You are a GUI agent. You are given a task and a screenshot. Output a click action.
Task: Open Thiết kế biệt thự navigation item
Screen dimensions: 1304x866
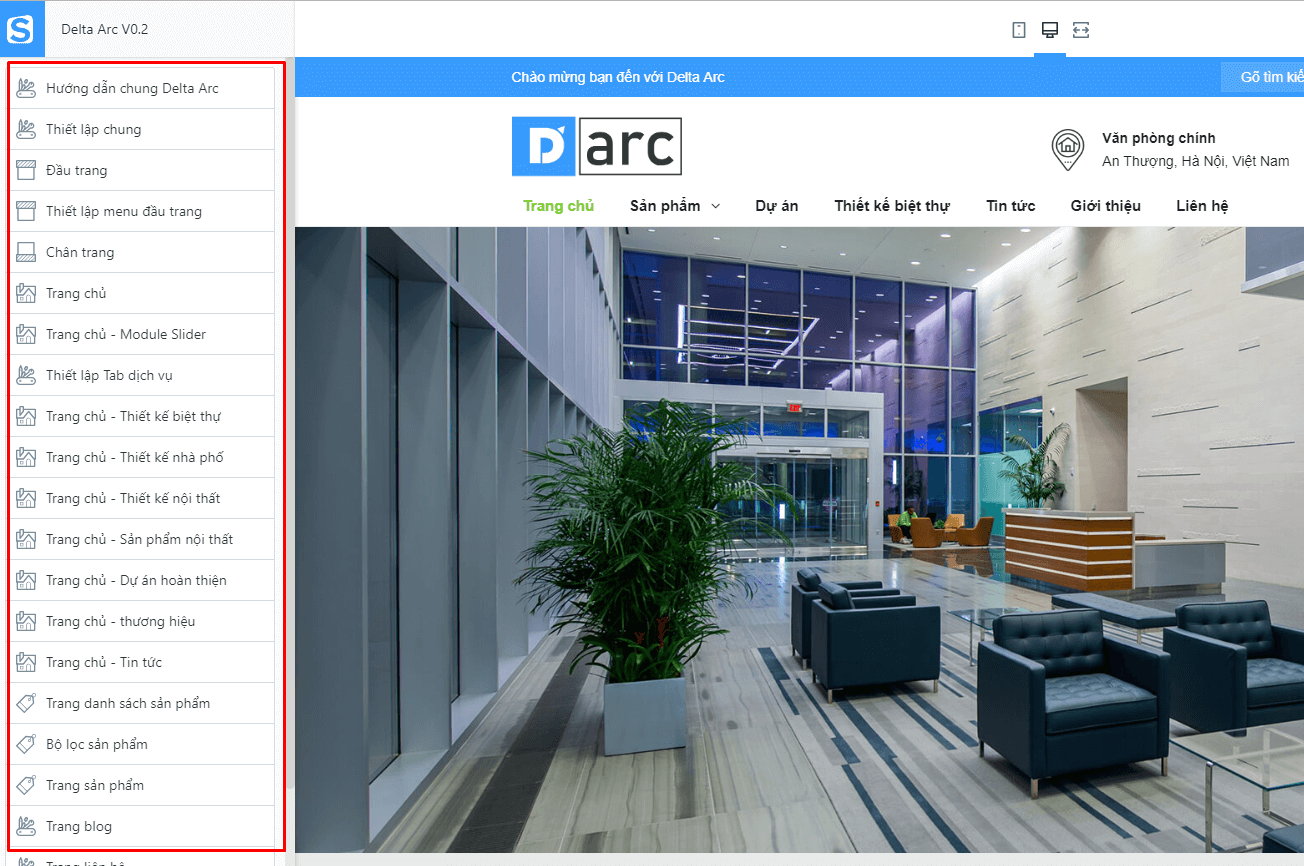[892, 206]
